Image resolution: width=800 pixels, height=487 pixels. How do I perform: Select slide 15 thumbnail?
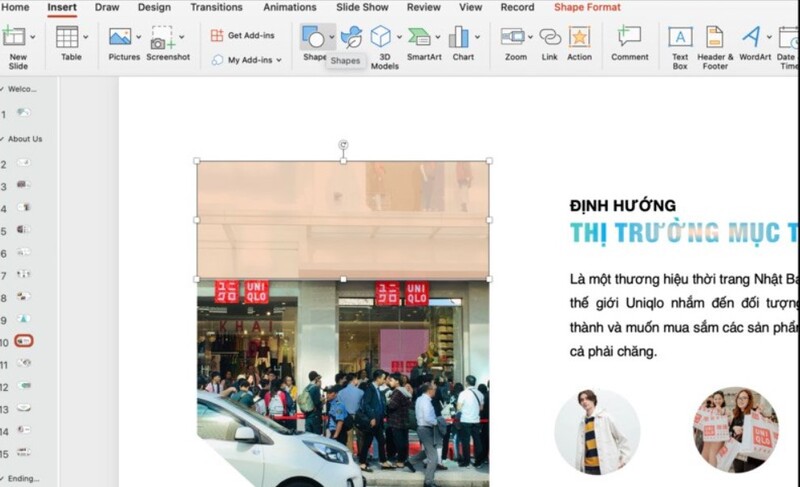(23, 452)
